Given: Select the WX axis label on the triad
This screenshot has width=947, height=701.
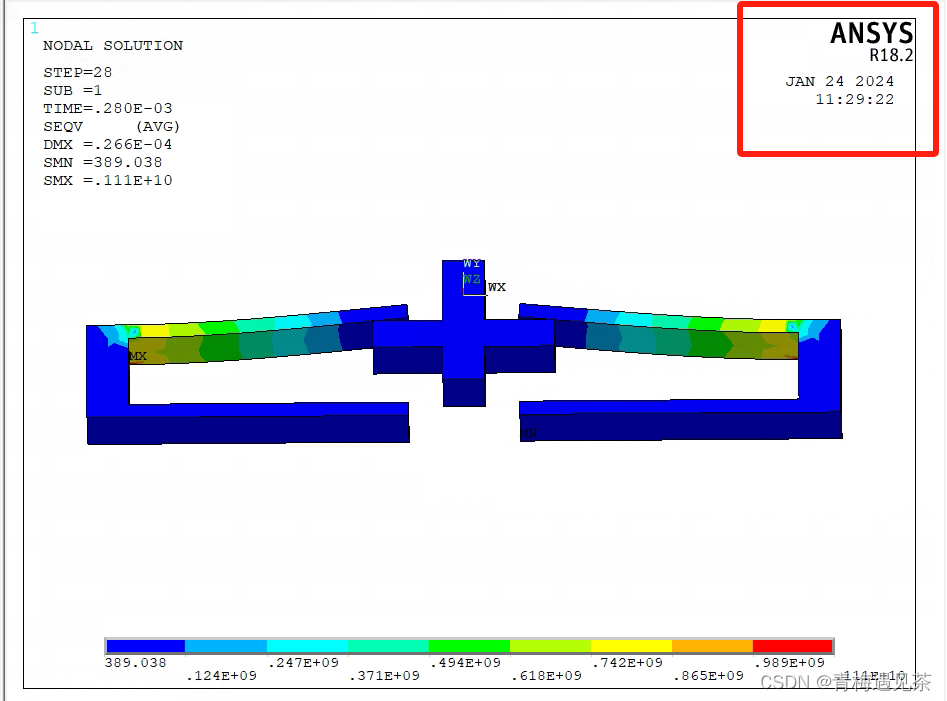Looking at the screenshot, I should 497,286.
